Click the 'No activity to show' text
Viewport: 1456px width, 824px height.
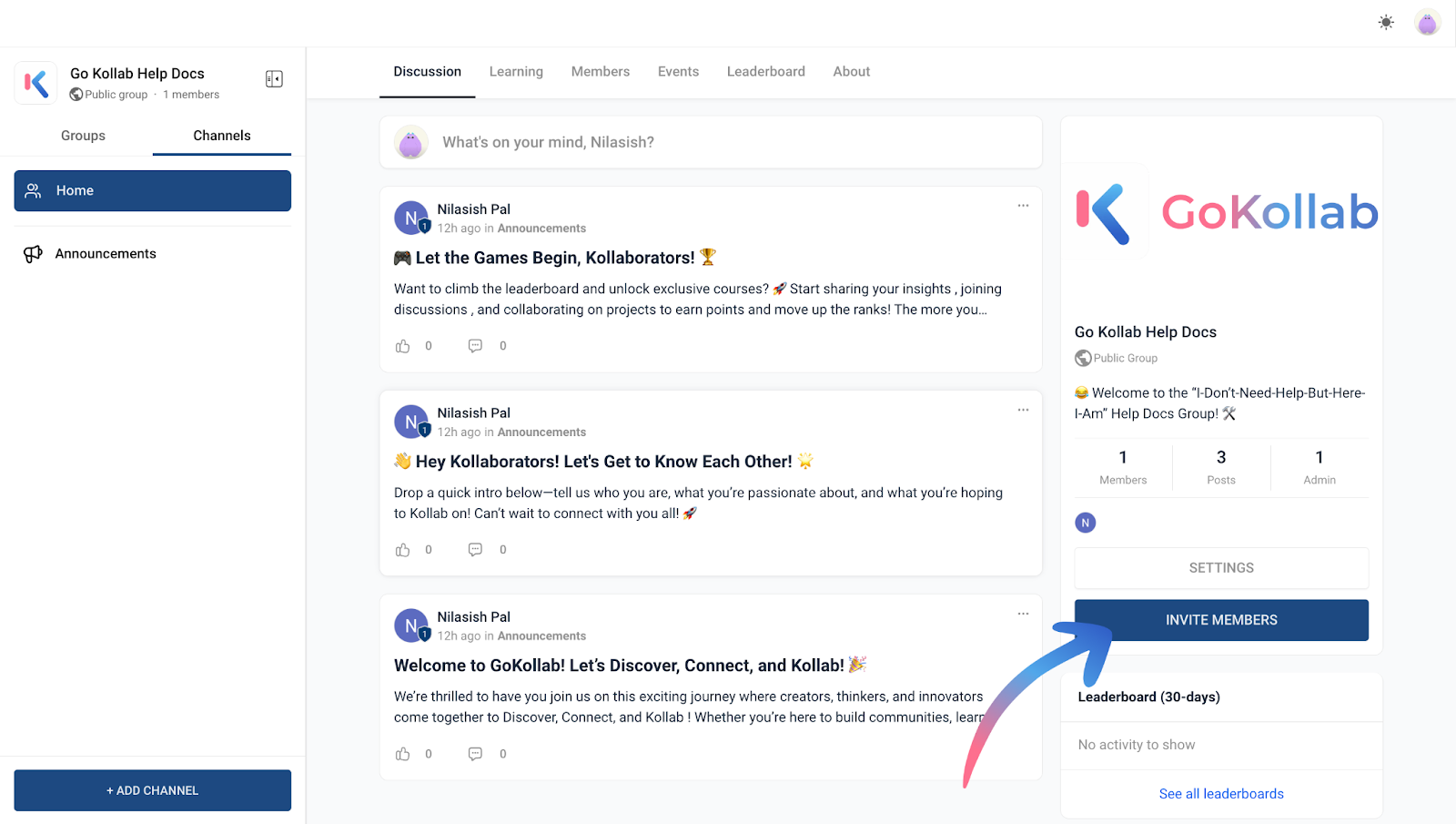[1137, 745]
